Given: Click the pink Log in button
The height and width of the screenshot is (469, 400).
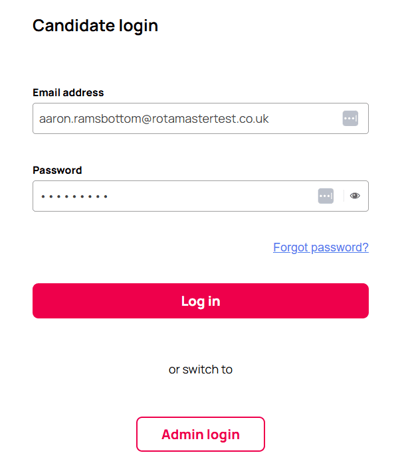Looking at the screenshot, I should pos(200,301).
